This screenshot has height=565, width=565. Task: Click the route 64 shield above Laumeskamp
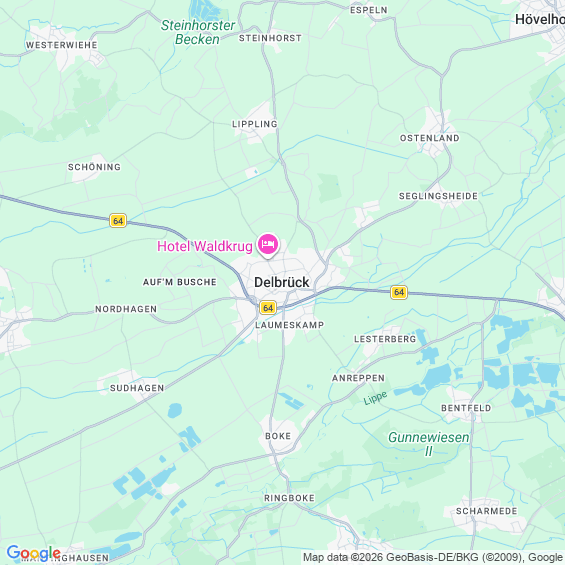point(268,308)
